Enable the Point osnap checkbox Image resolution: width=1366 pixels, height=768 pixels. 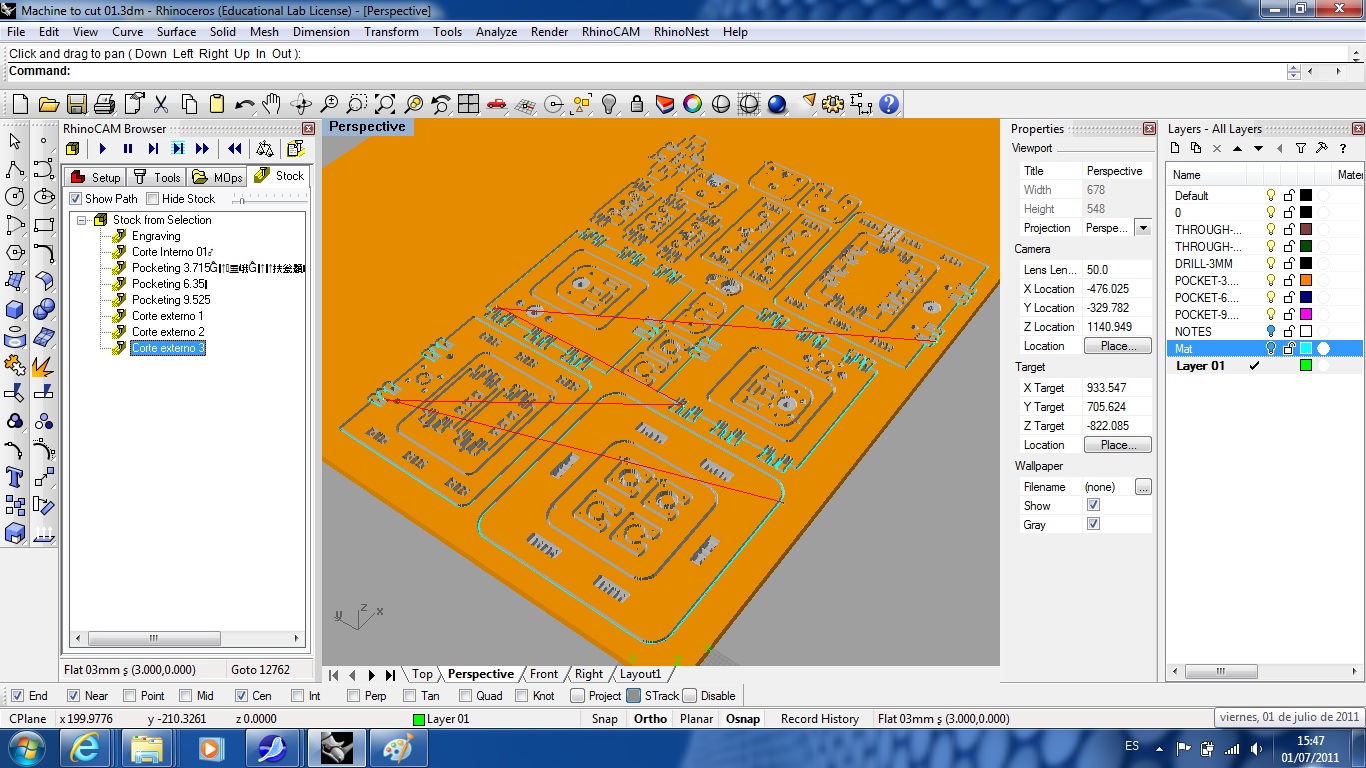[129, 696]
